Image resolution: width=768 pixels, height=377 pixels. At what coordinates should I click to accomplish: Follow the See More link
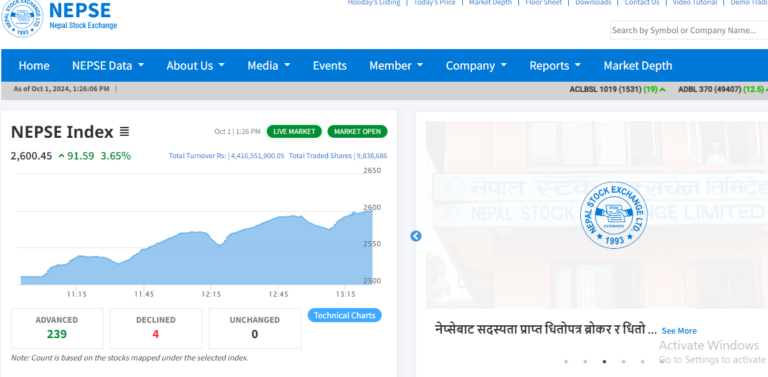click(x=679, y=331)
